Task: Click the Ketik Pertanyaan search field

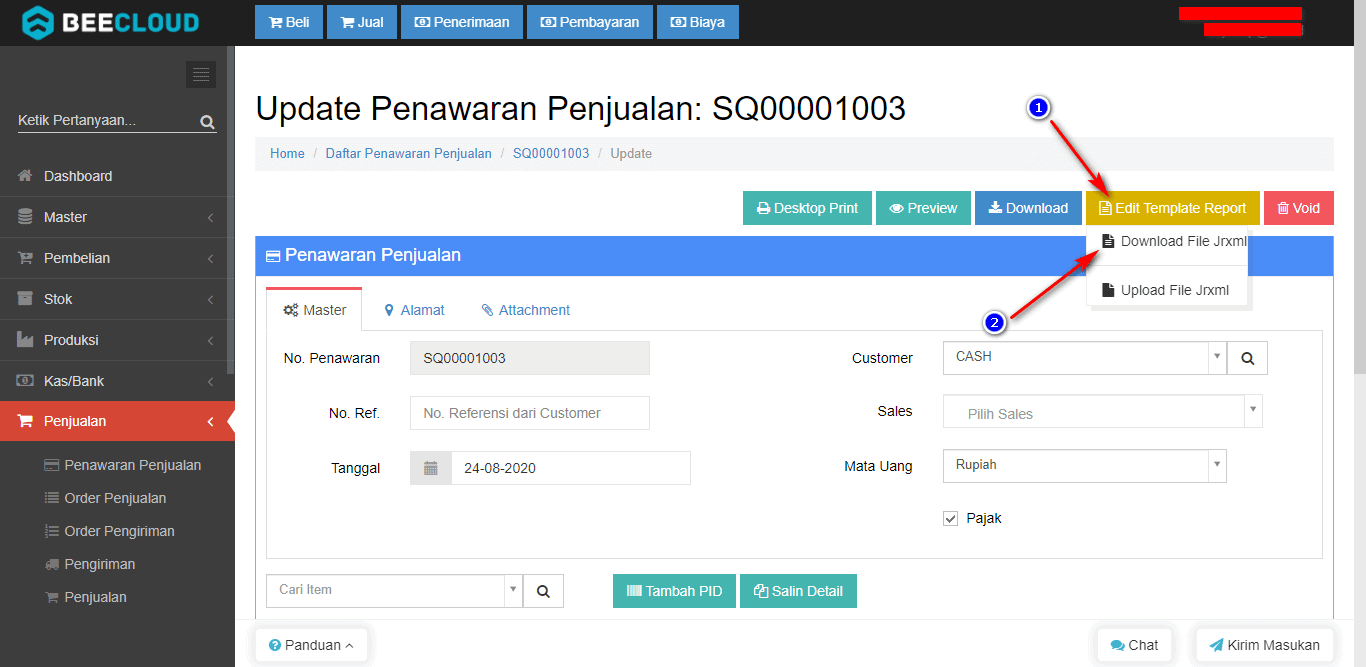Action: (x=107, y=121)
